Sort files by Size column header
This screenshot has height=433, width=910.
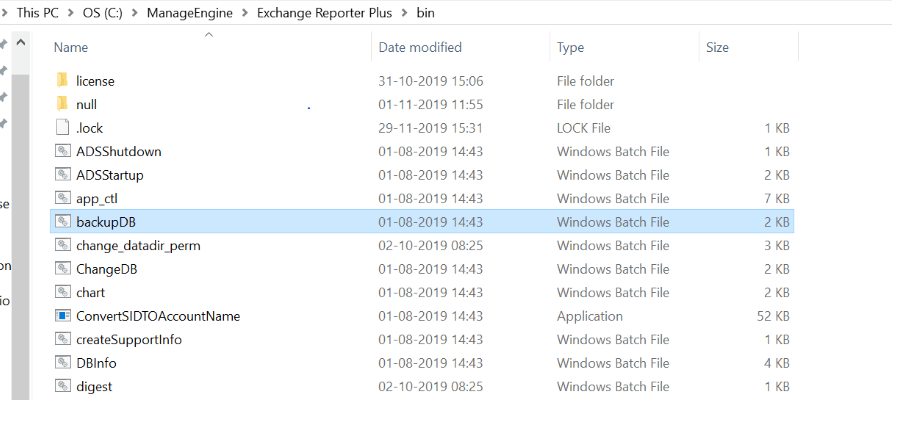click(717, 47)
